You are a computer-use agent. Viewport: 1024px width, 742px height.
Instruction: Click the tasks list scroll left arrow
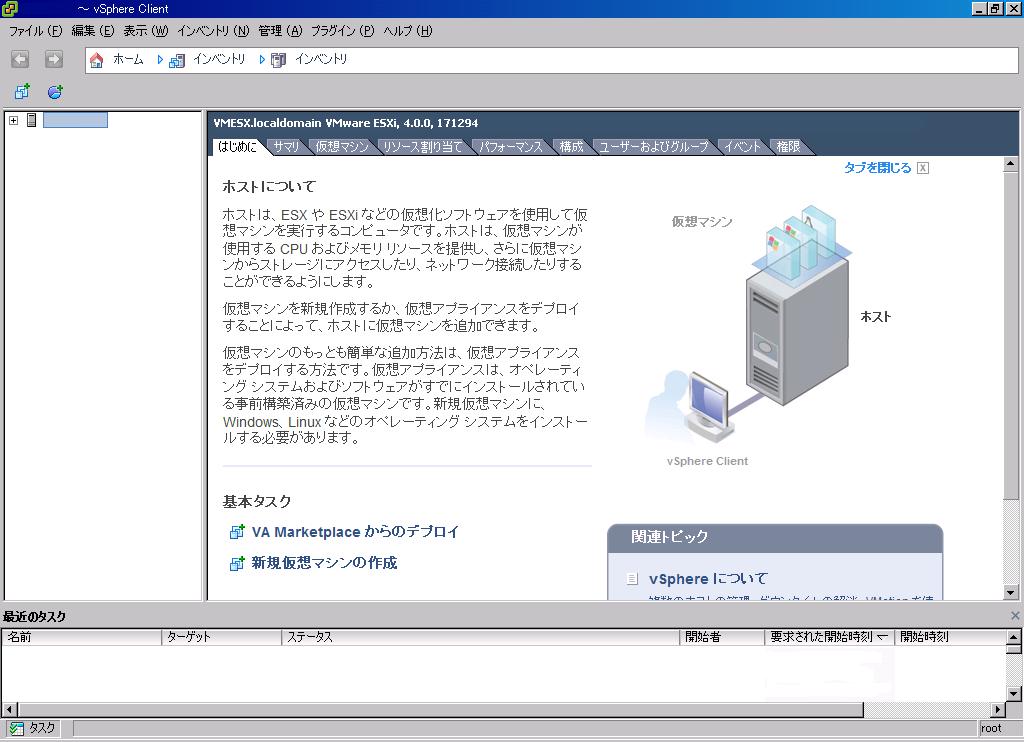(8, 709)
